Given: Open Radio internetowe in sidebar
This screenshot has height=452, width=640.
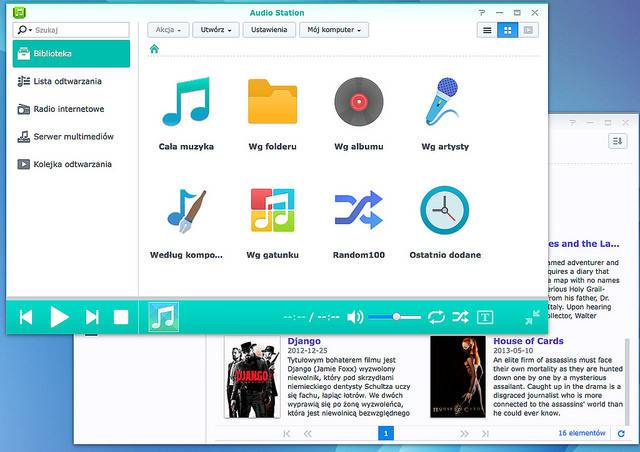Looking at the screenshot, I should pyautogui.click(x=71, y=109).
